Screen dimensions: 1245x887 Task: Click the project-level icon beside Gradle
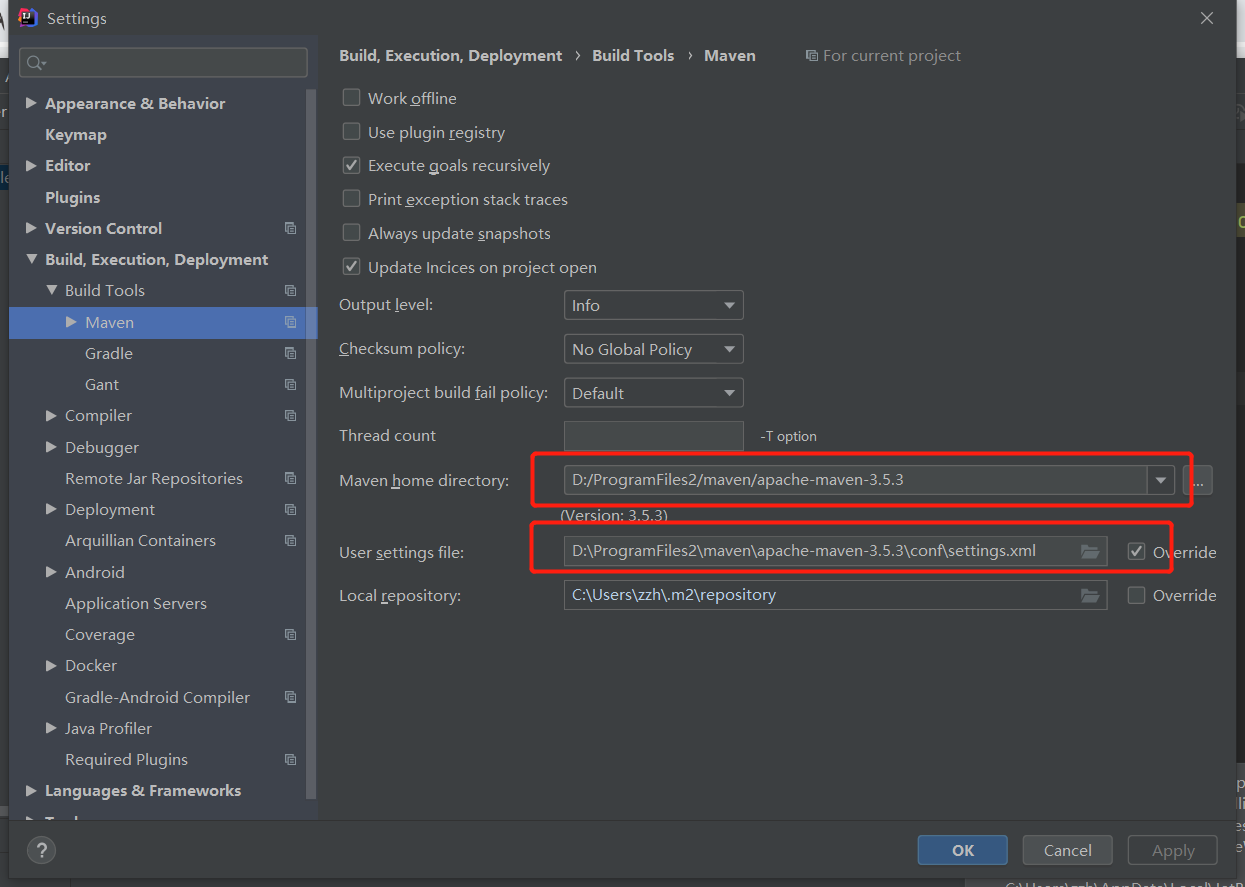click(x=290, y=353)
